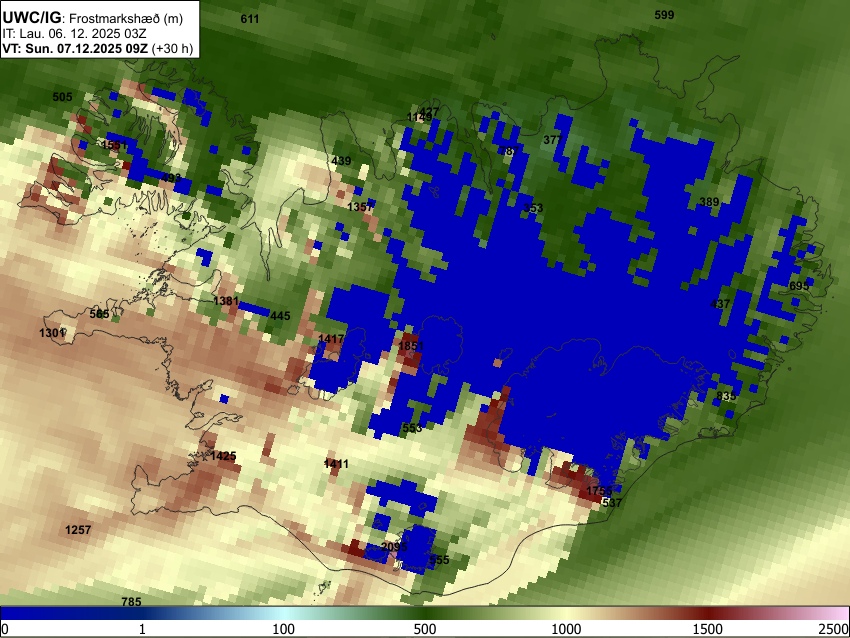Click the '445' map label
Viewport: 850px width, 638px height.
[280, 315]
